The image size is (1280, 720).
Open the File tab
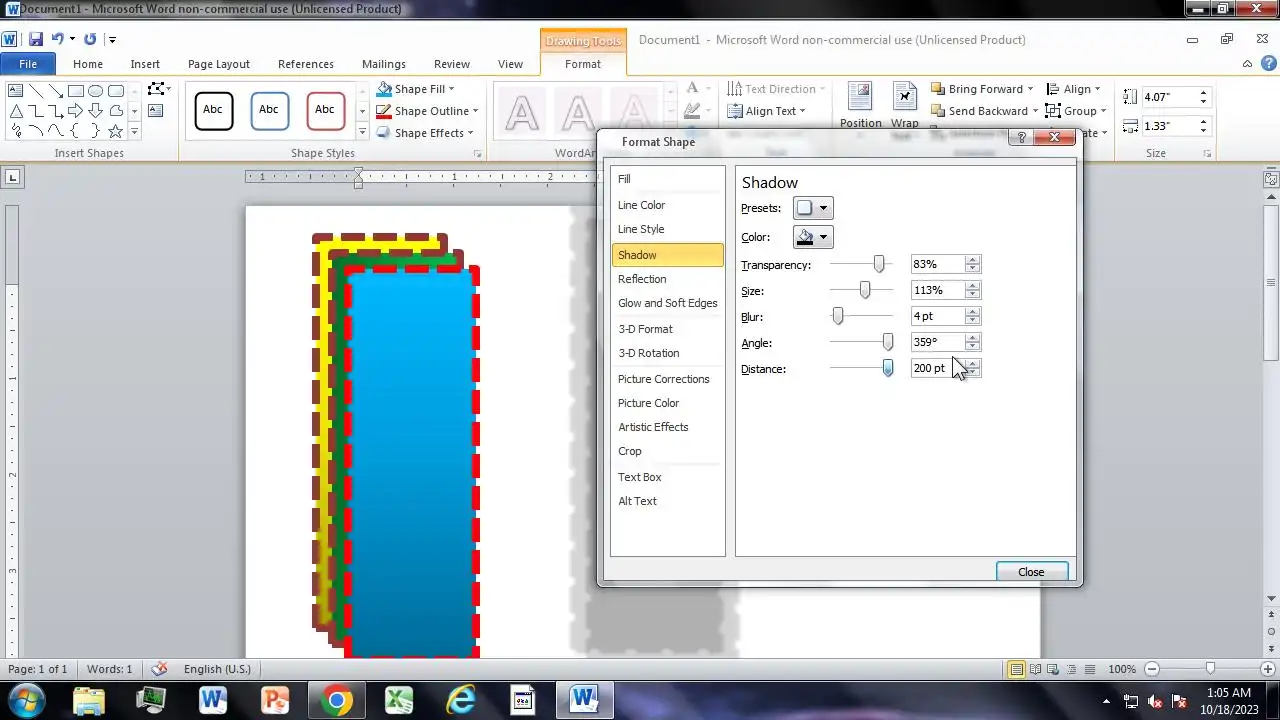pyautogui.click(x=28, y=64)
